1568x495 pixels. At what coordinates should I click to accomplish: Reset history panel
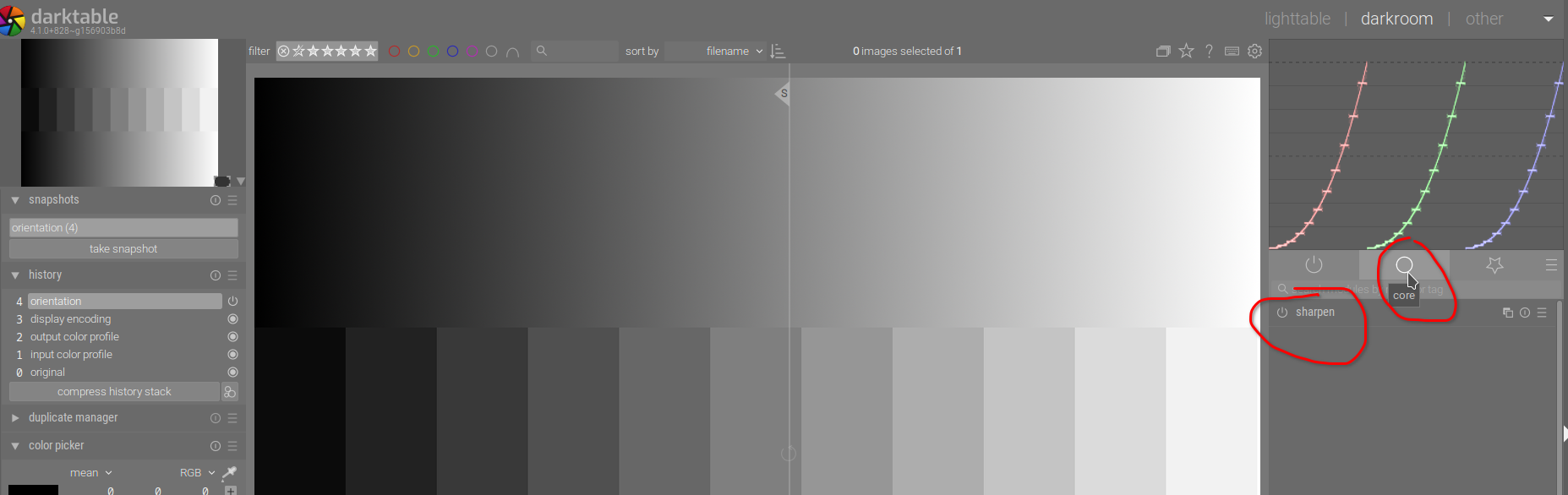[x=215, y=275]
